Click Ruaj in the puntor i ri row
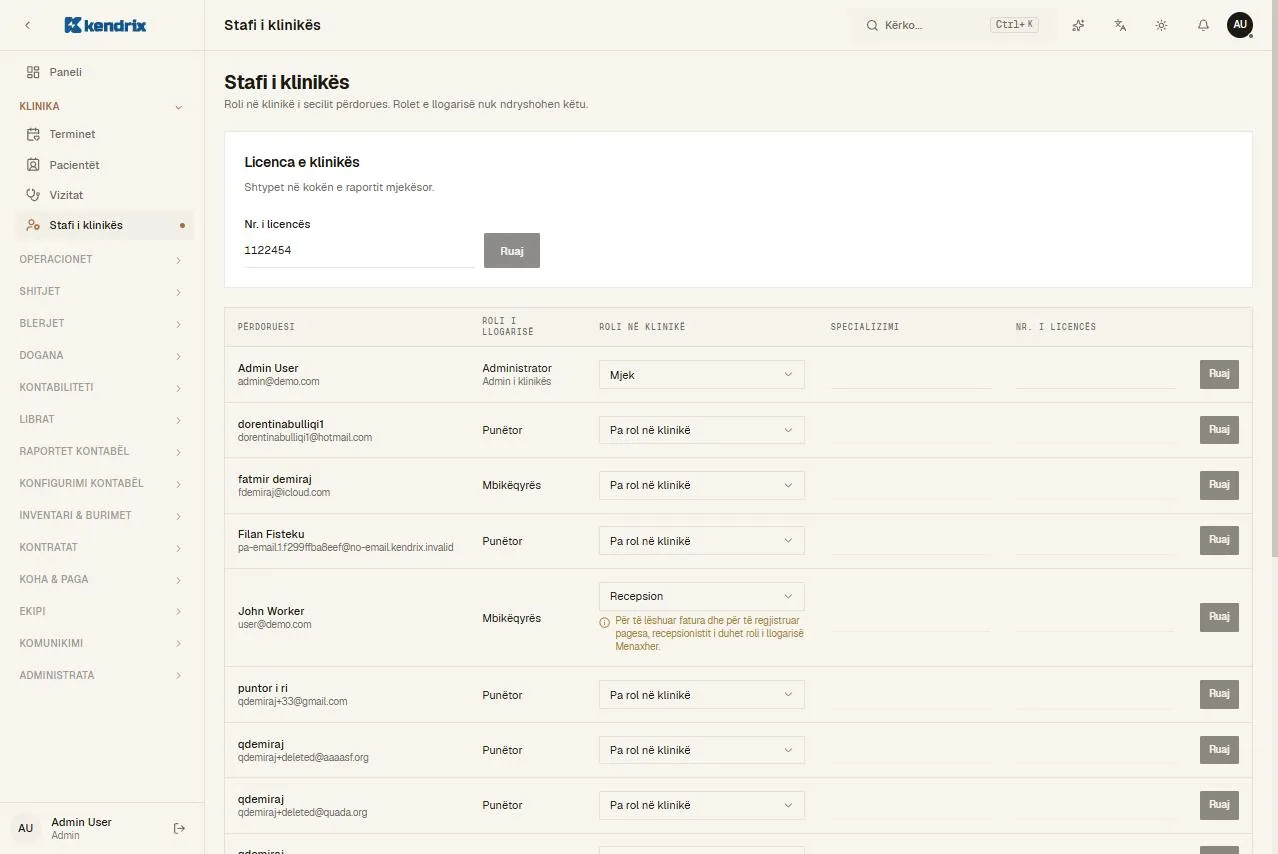 [1219, 694]
